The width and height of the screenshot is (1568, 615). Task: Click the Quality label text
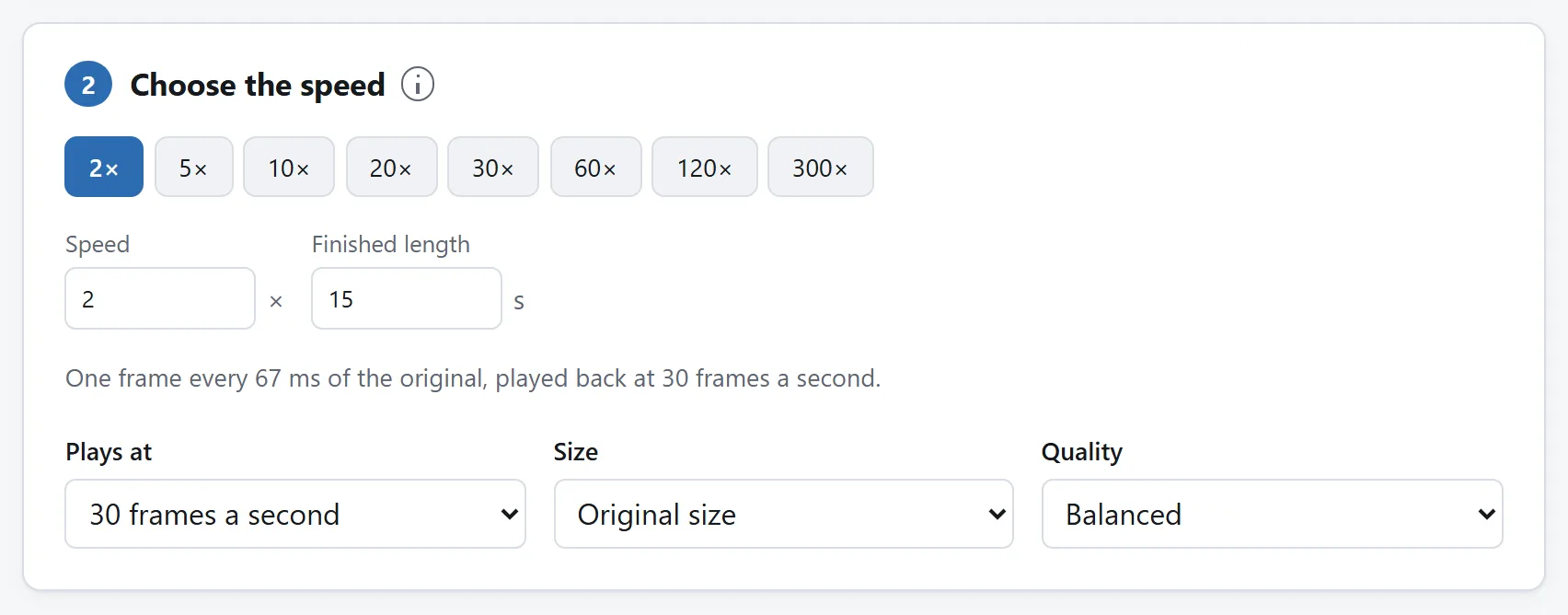[x=1082, y=452]
